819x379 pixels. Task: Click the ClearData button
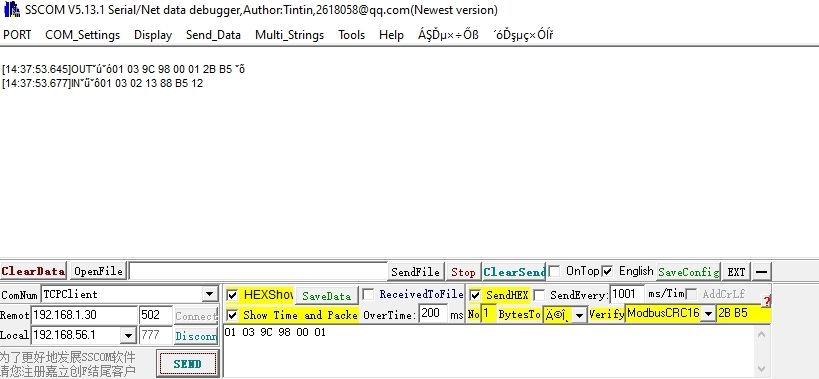click(x=33, y=271)
